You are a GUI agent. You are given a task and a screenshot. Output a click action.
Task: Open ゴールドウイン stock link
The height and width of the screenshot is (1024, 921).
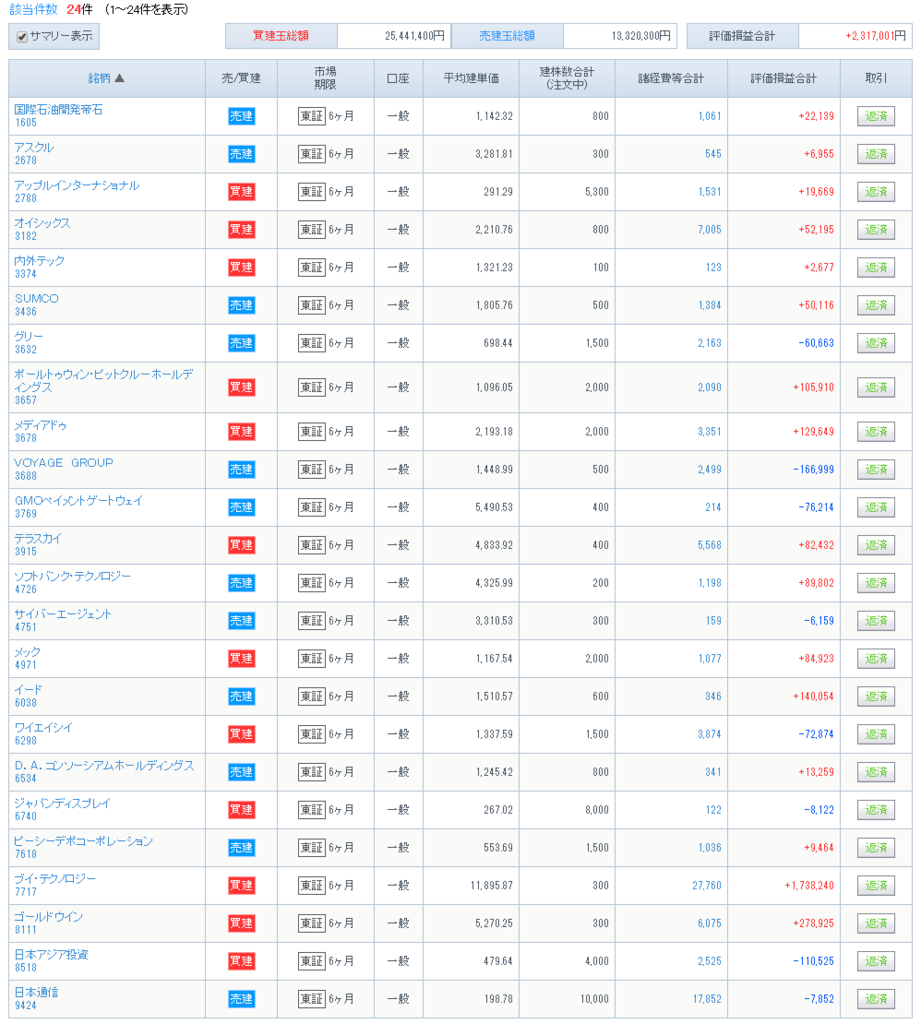48,917
